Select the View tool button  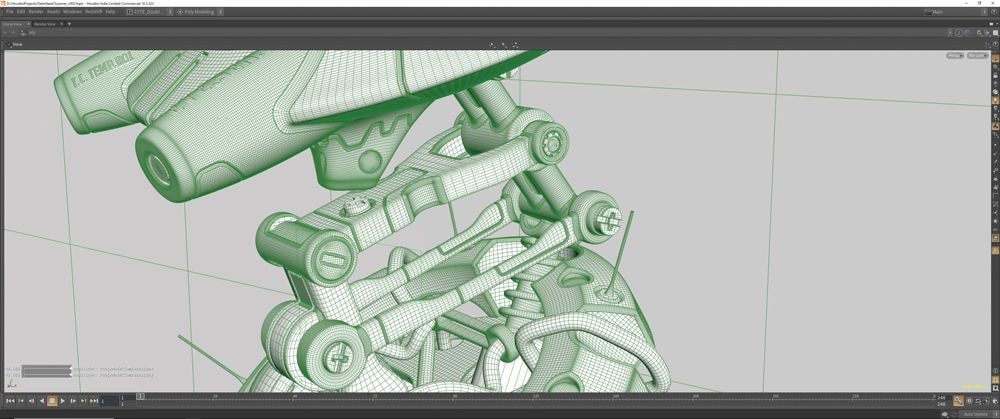click(x=14, y=45)
